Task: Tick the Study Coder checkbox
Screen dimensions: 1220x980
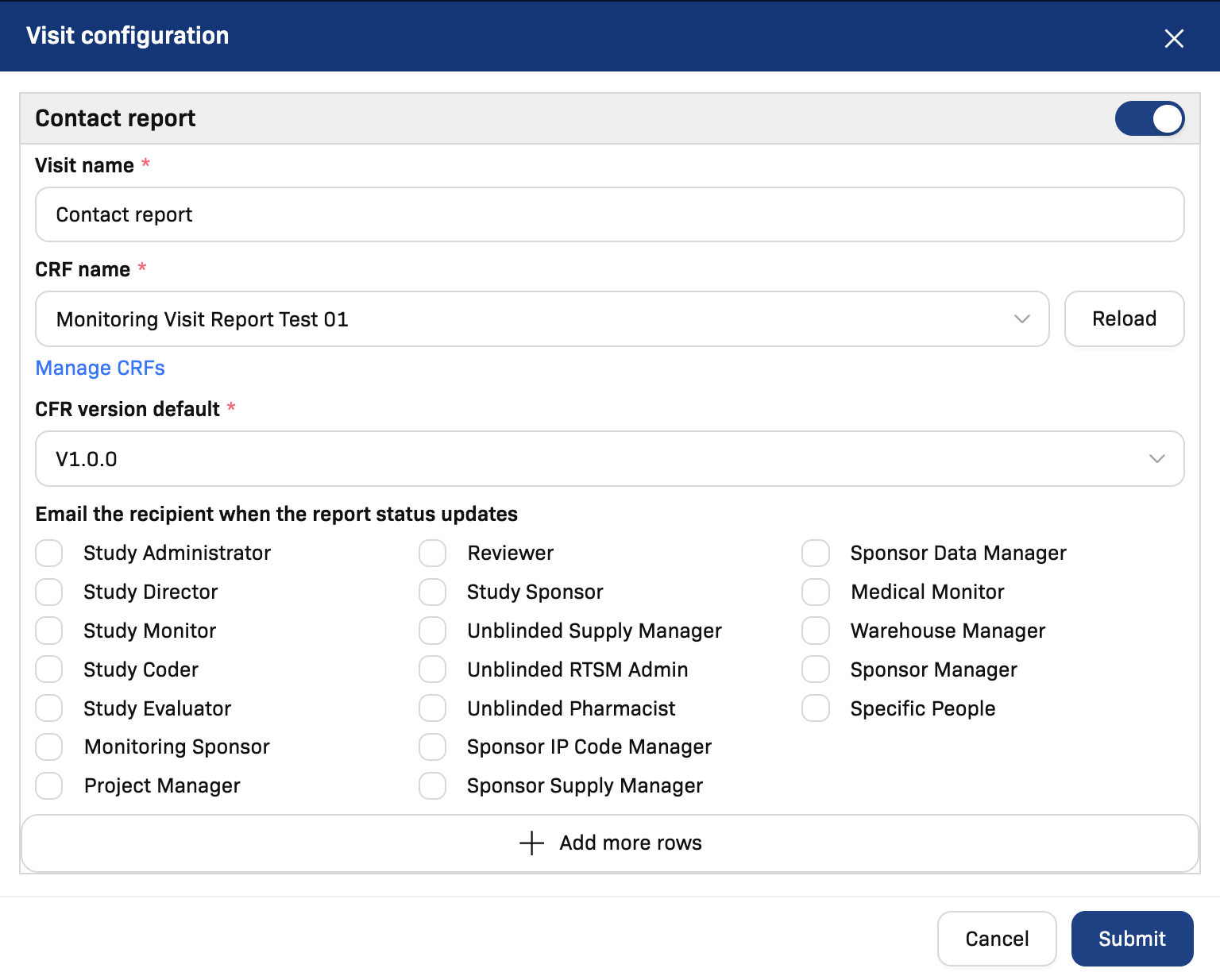Action: coord(49,669)
